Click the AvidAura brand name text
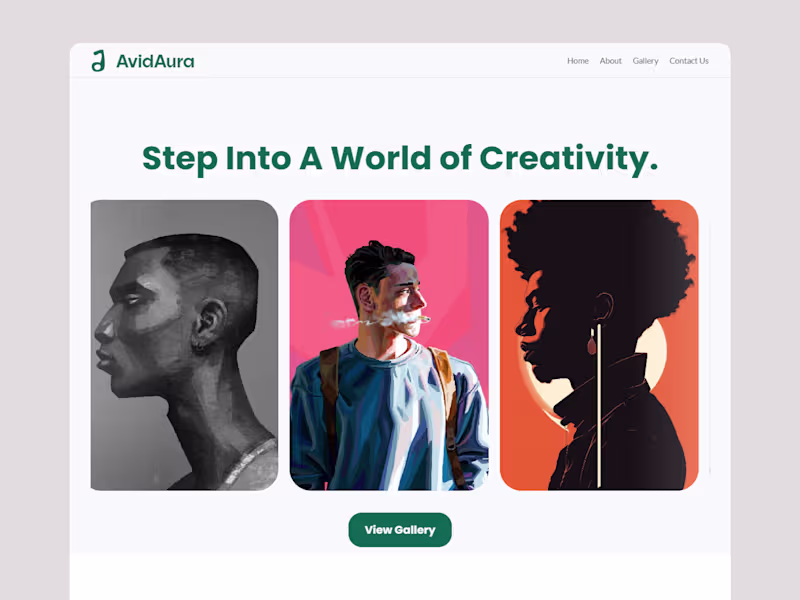The height and width of the screenshot is (600, 800). point(155,62)
